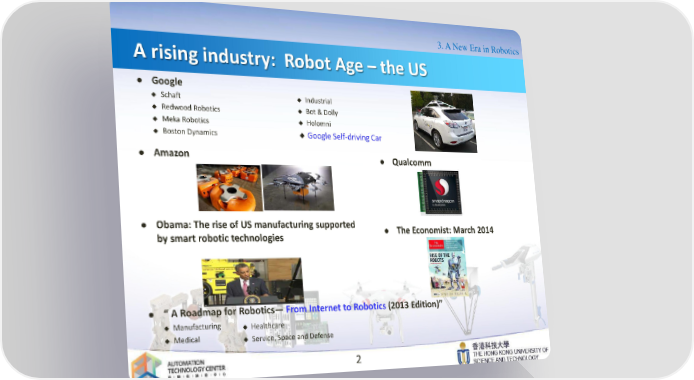The image size is (694, 380).
Task: Click the Redwood Robotics bullet item
Action: pyautogui.click(x=190, y=107)
